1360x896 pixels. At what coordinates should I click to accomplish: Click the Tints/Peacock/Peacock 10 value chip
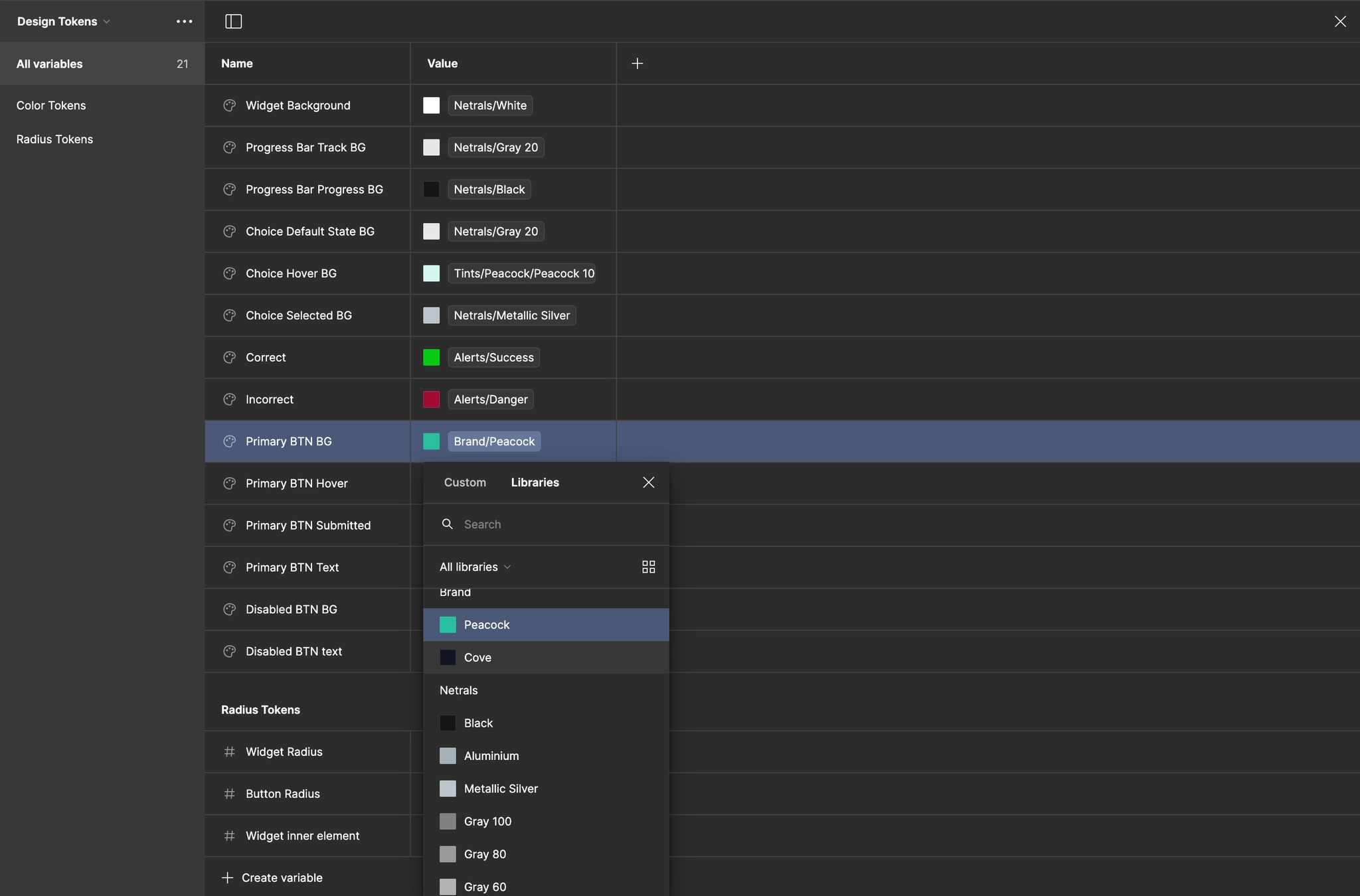tap(522, 273)
